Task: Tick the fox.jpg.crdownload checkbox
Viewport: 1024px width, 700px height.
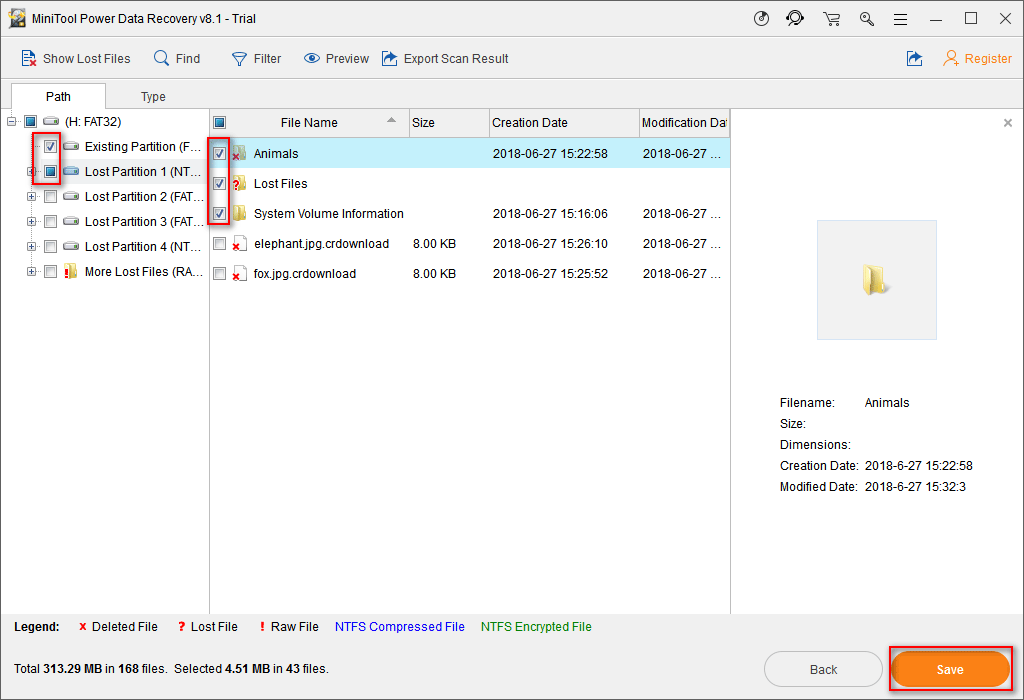Action: coord(219,274)
